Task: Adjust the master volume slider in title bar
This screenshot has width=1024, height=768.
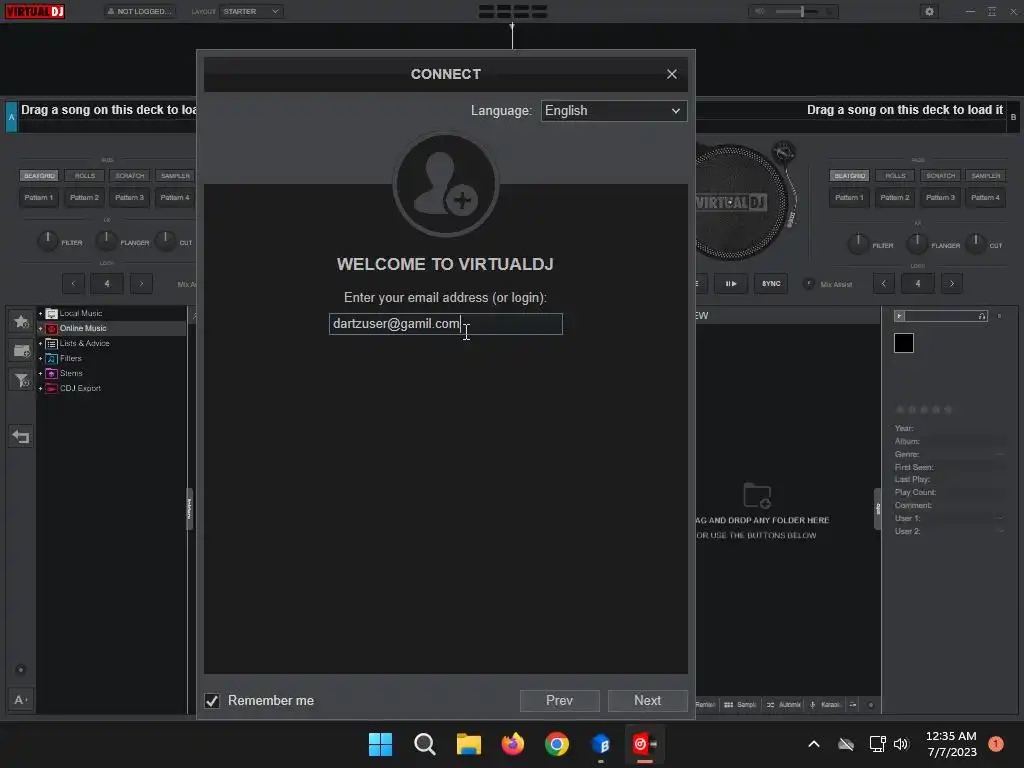Action: [x=803, y=12]
